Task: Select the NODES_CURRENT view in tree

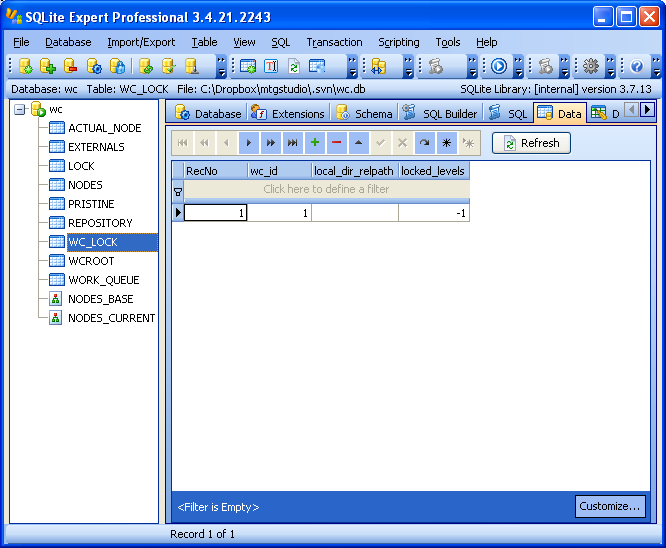Action: point(111,318)
